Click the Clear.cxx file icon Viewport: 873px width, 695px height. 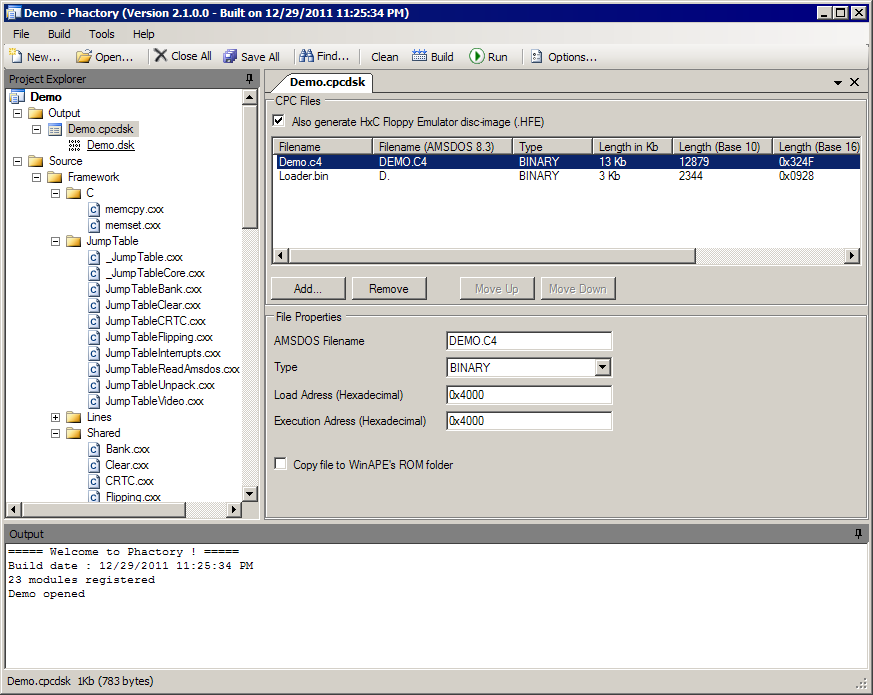coord(94,466)
